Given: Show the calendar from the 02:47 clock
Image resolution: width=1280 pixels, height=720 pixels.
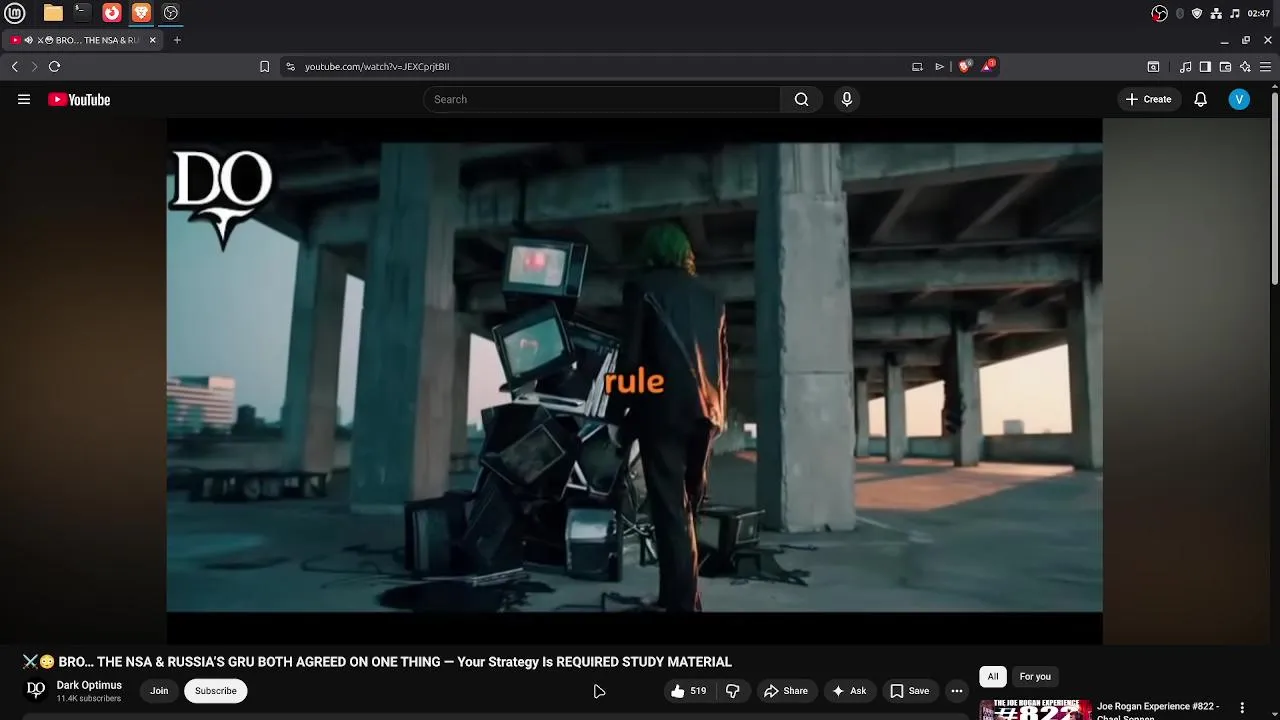Looking at the screenshot, I should pos(1259,13).
